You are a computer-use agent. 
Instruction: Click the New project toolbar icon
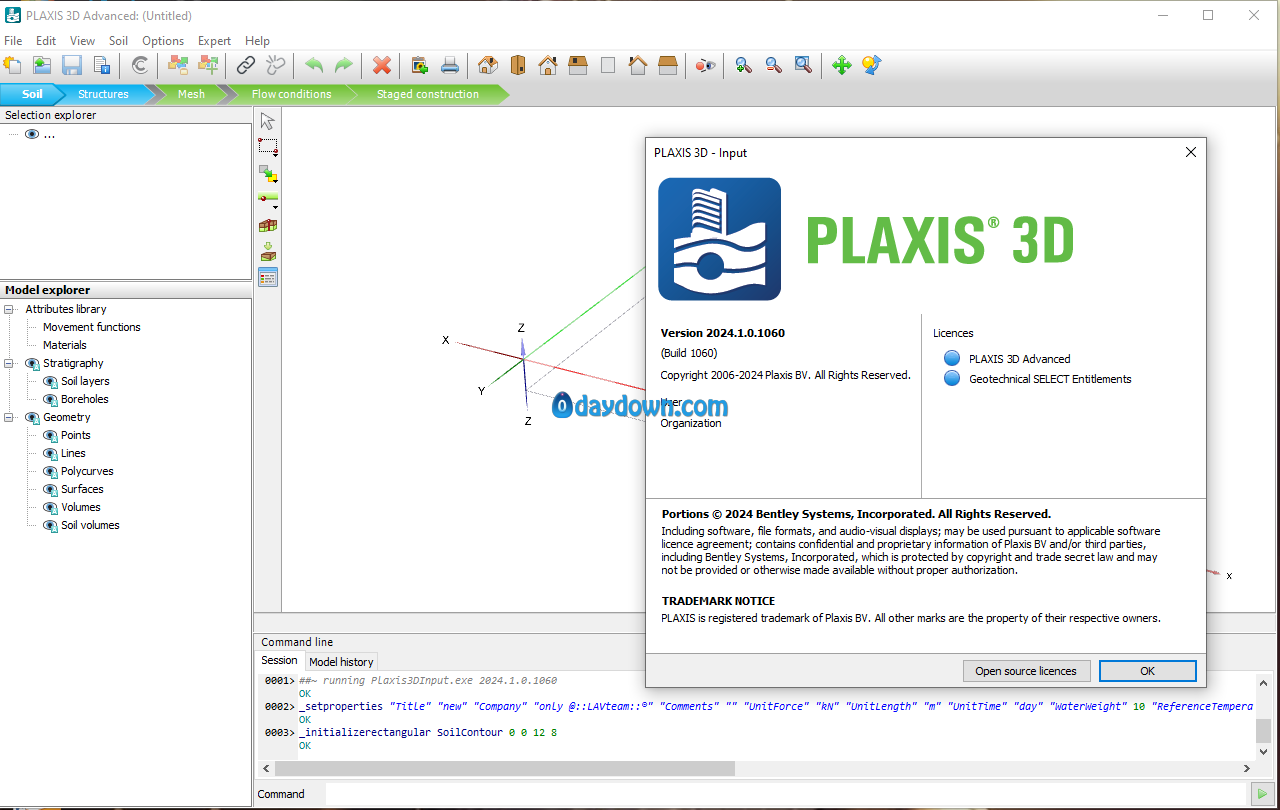click(x=12, y=65)
